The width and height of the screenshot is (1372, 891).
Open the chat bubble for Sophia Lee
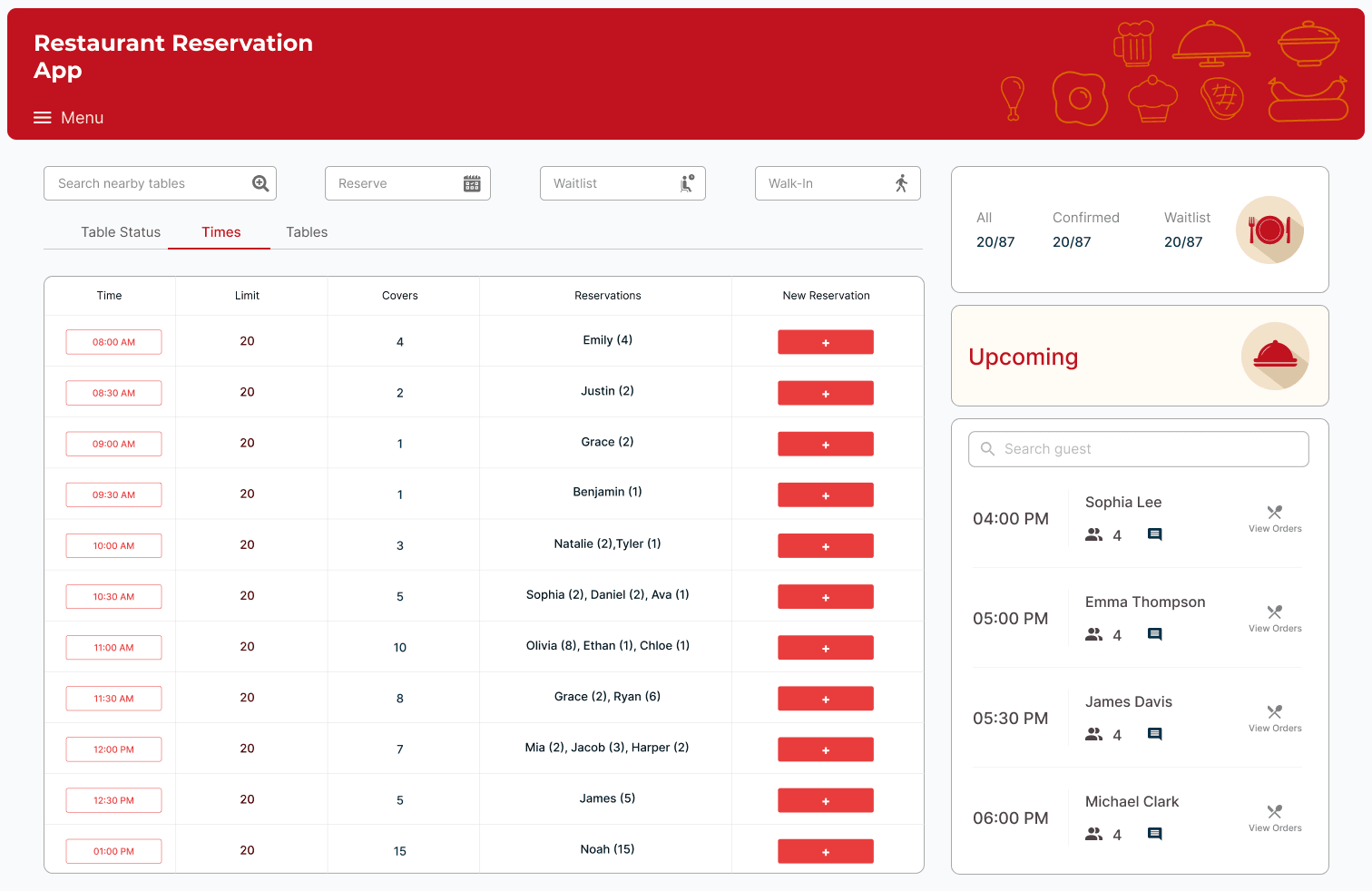(1154, 534)
